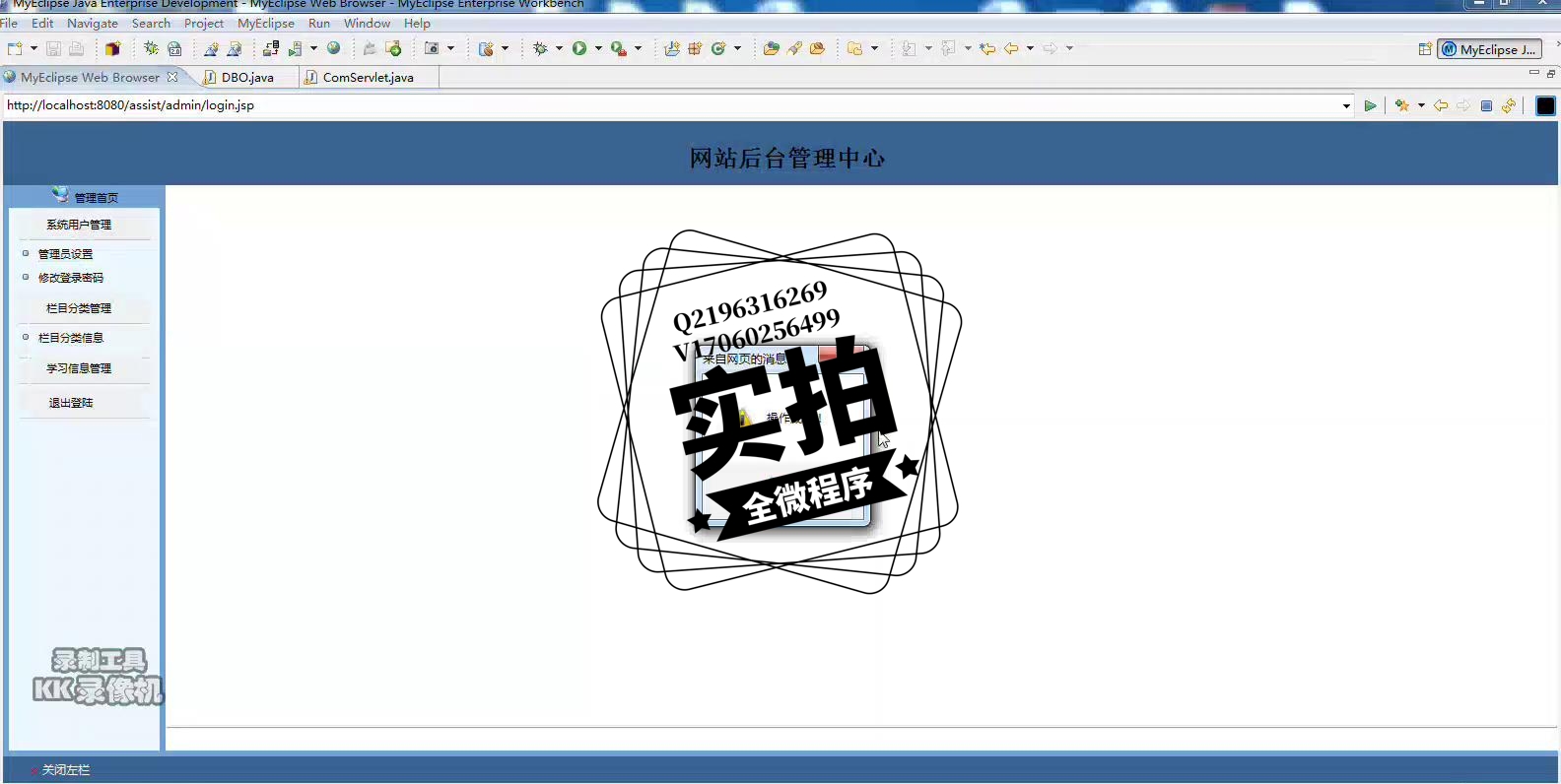Screen dimensions: 1561x784
Task: Click the yellow Back navigation arrow in the toolbar
Action: click(1011, 48)
